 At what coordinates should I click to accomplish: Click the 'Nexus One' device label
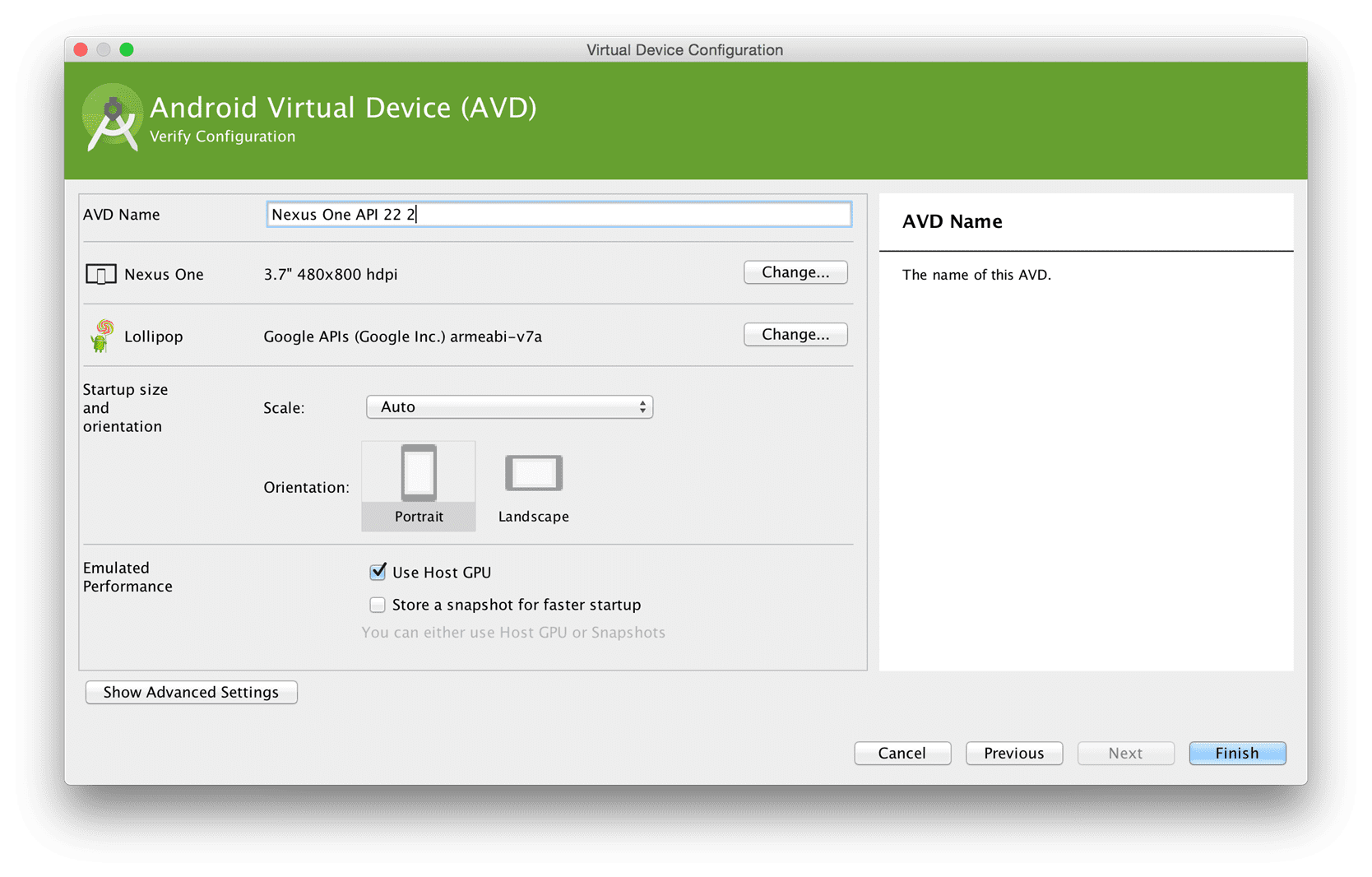(x=164, y=275)
